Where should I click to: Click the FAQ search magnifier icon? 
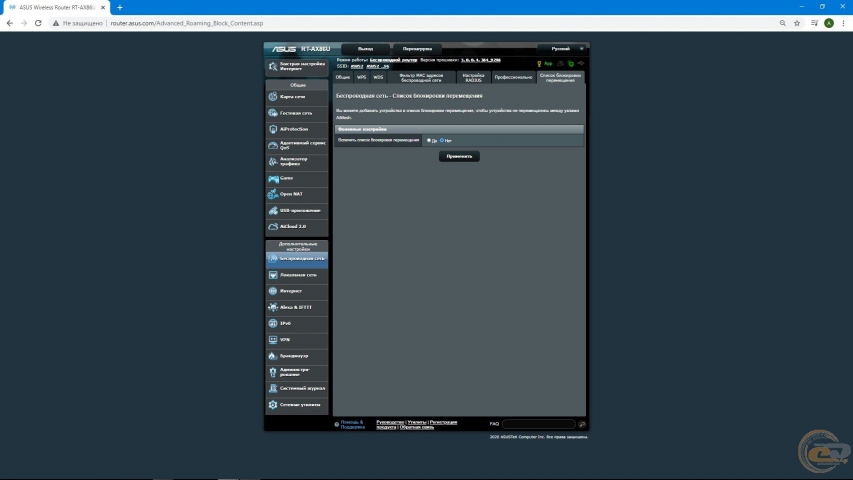click(582, 424)
